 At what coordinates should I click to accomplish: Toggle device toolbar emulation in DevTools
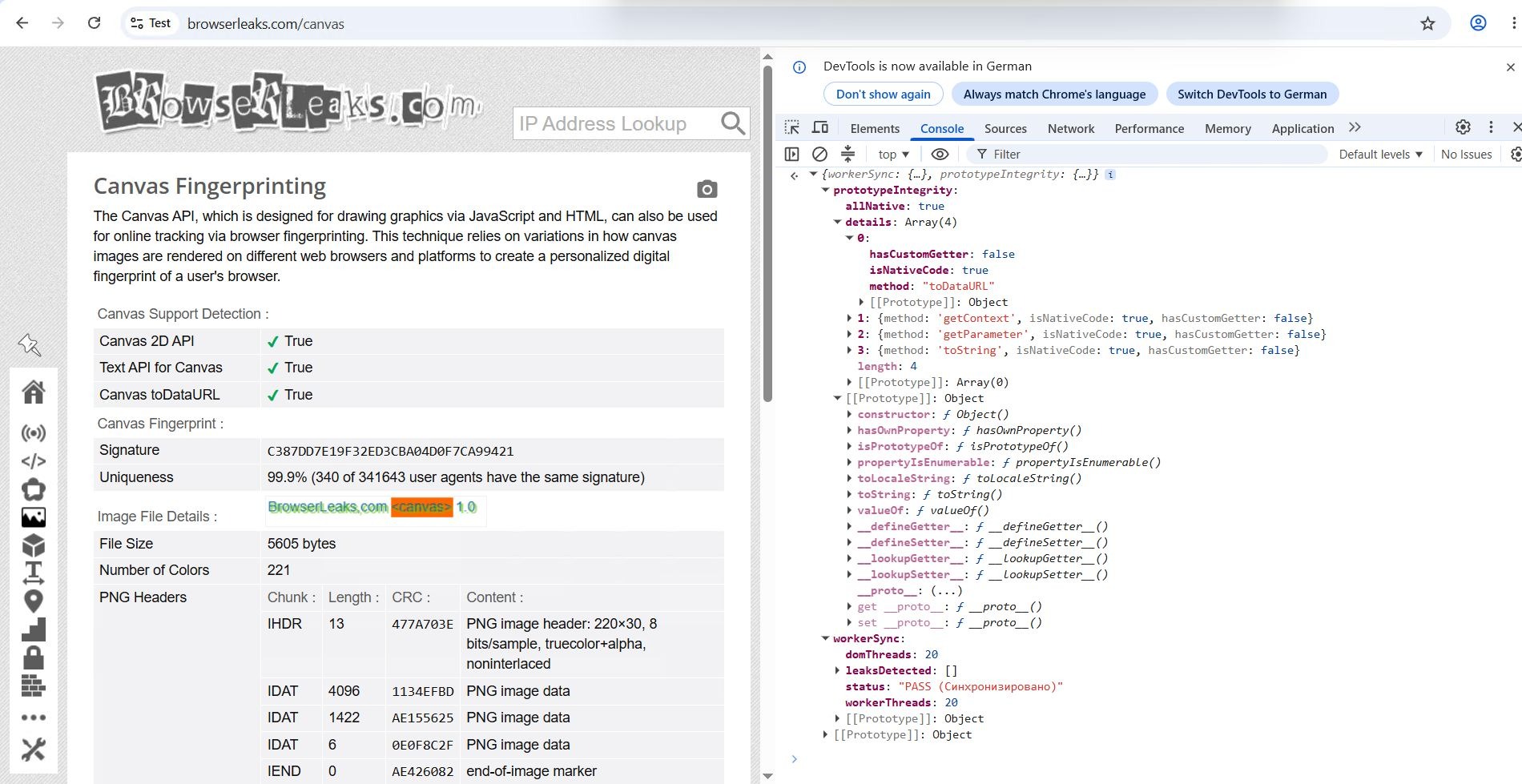pyautogui.click(x=820, y=127)
